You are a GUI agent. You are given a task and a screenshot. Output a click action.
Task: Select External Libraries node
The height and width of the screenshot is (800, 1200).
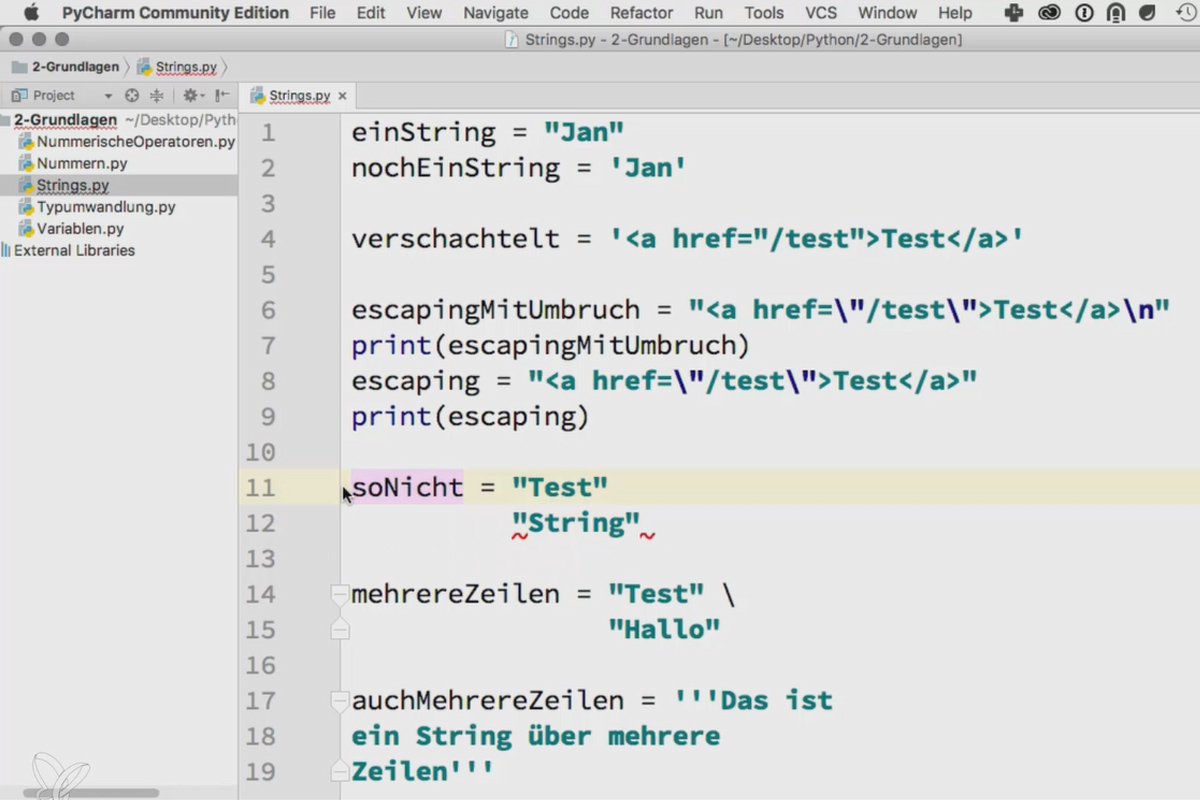pyautogui.click(x=73, y=251)
